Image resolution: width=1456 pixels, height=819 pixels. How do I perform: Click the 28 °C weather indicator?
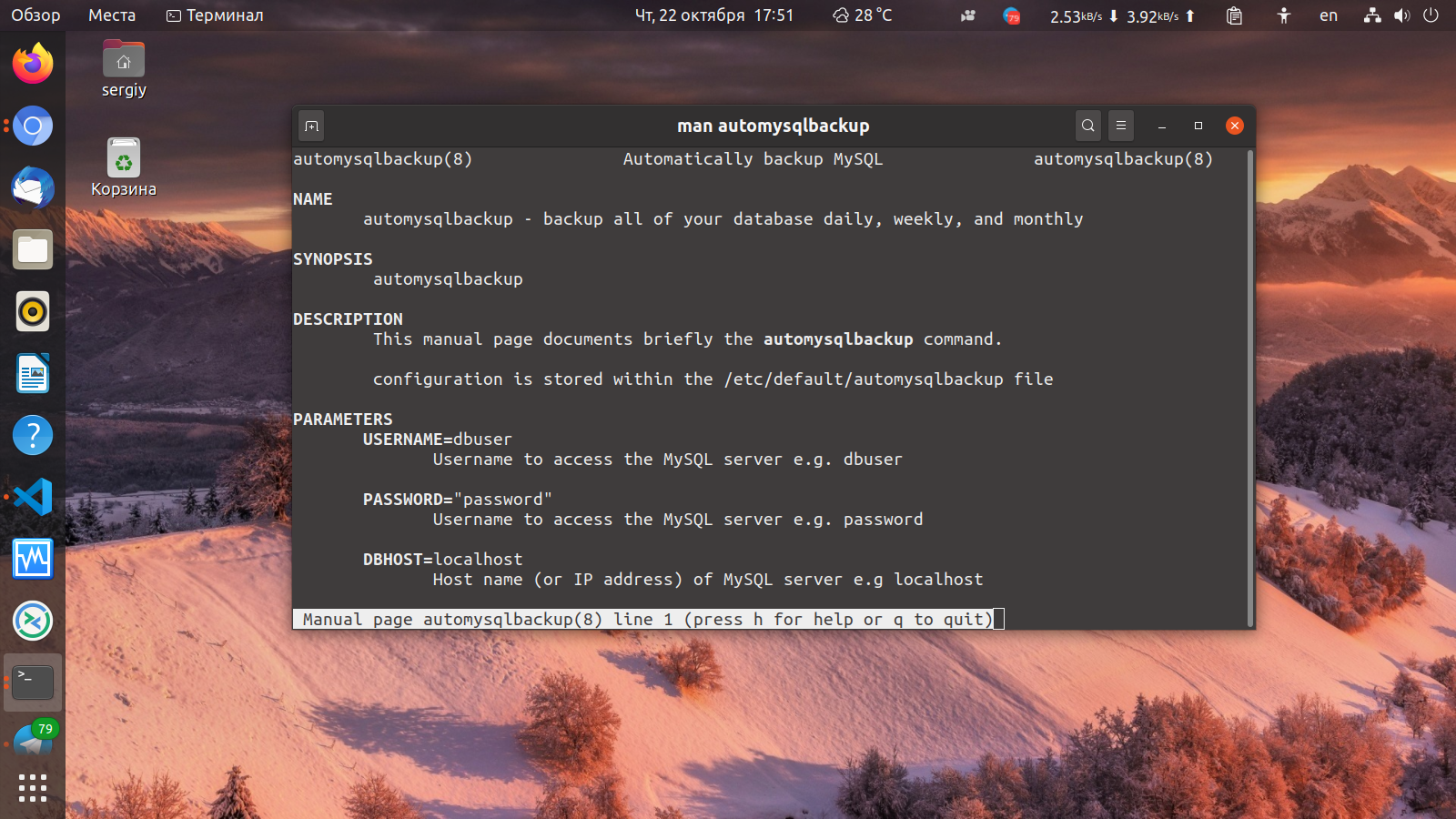tap(863, 15)
